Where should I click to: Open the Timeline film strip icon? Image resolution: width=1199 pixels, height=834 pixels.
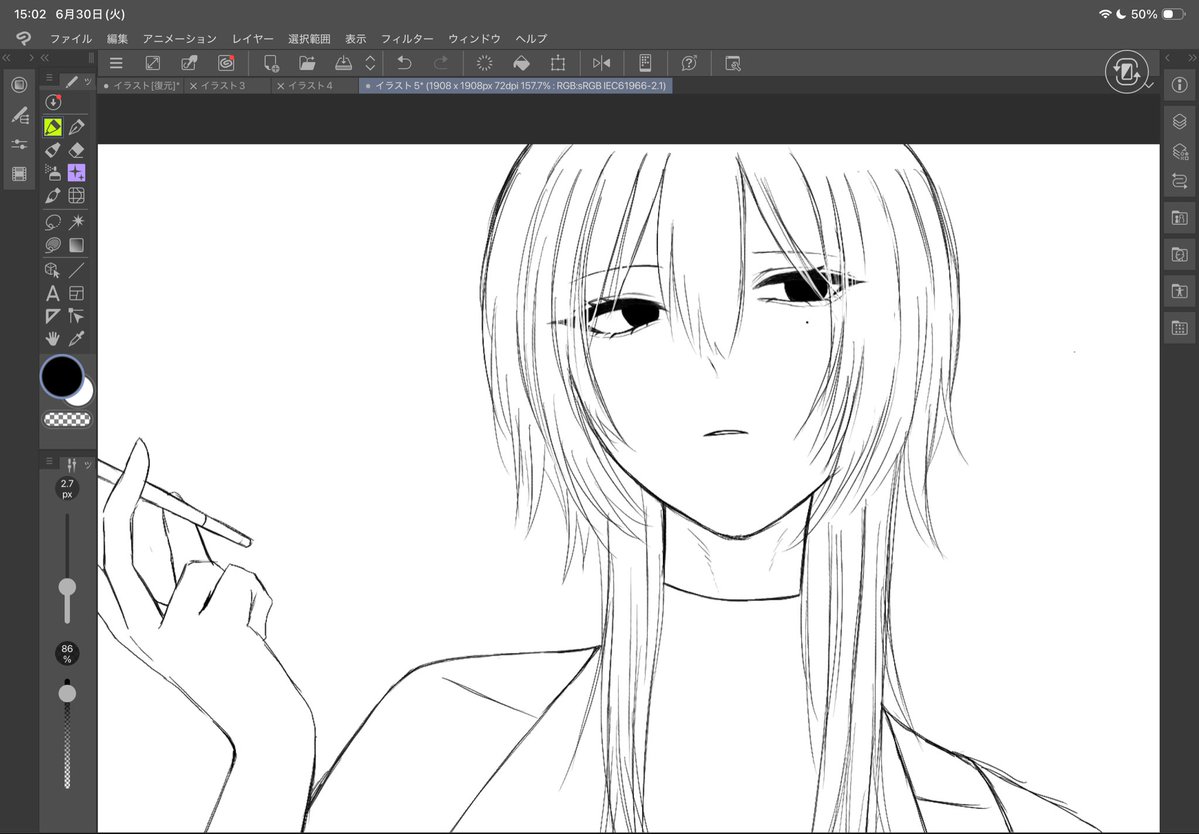[20, 174]
